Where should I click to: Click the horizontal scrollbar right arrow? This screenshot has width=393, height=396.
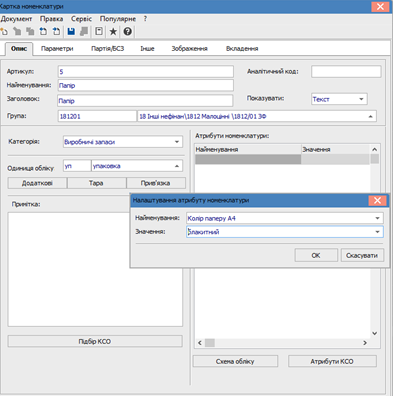coord(365,343)
